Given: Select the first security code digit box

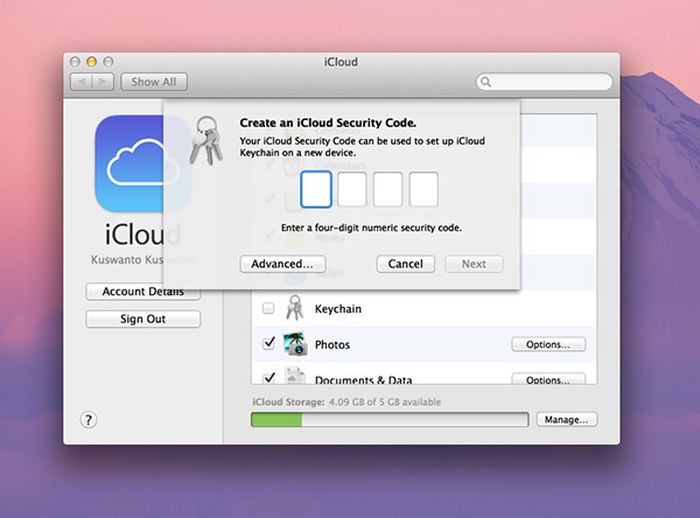Looking at the screenshot, I should click(x=316, y=189).
